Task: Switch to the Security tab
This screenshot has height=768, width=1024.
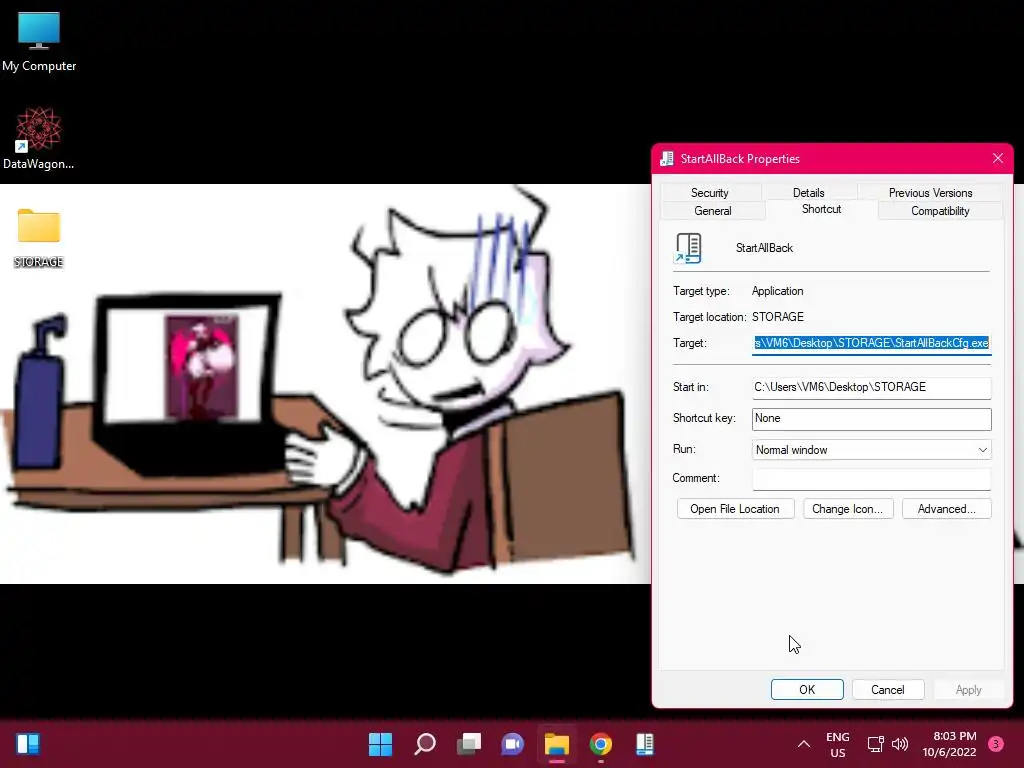Action: (710, 193)
